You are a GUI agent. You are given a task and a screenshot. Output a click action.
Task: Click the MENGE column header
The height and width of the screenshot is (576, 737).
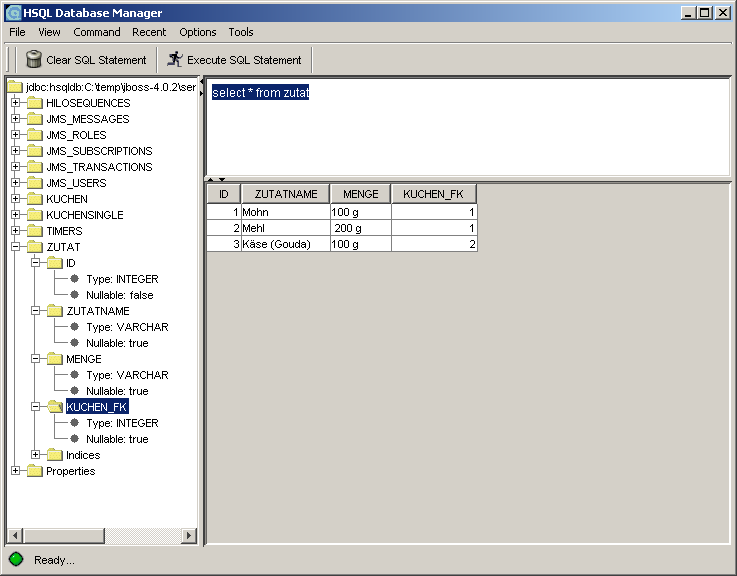coord(361,194)
